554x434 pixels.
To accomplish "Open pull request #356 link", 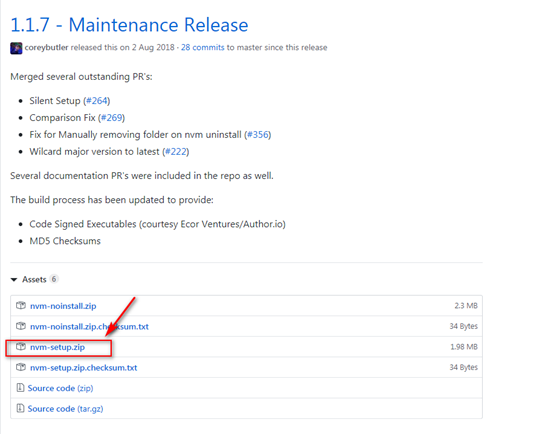I will (258, 135).
